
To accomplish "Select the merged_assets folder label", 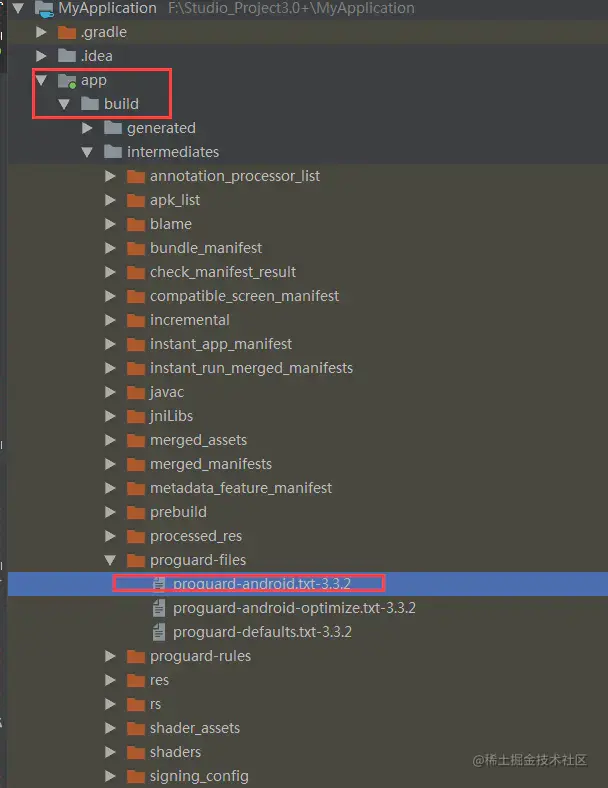I will [198, 440].
